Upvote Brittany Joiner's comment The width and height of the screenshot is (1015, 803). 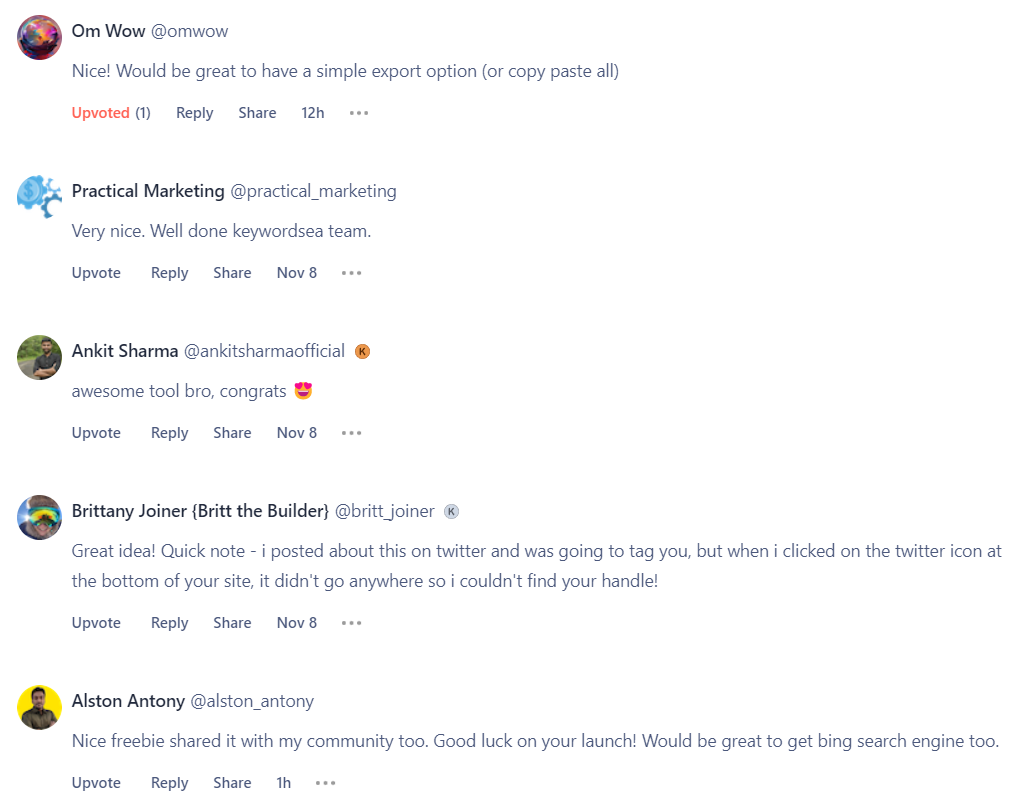pos(96,623)
